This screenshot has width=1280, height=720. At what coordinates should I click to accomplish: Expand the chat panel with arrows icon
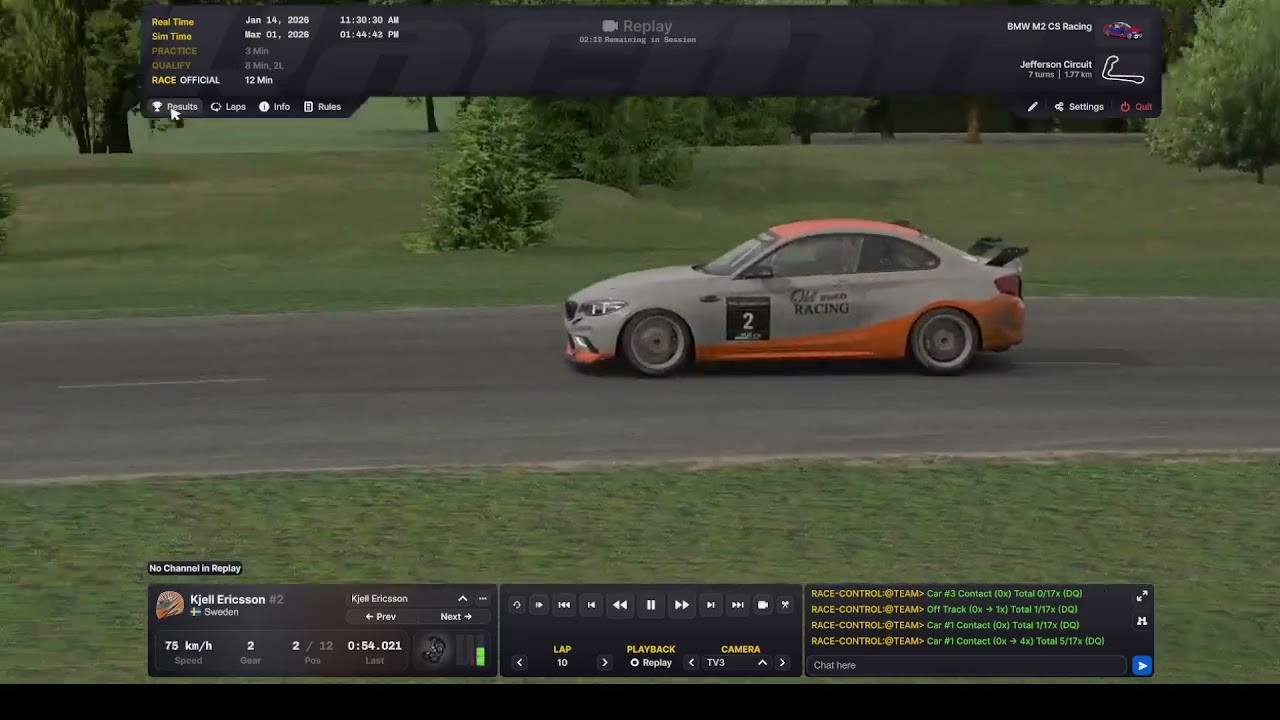tap(1142, 596)
